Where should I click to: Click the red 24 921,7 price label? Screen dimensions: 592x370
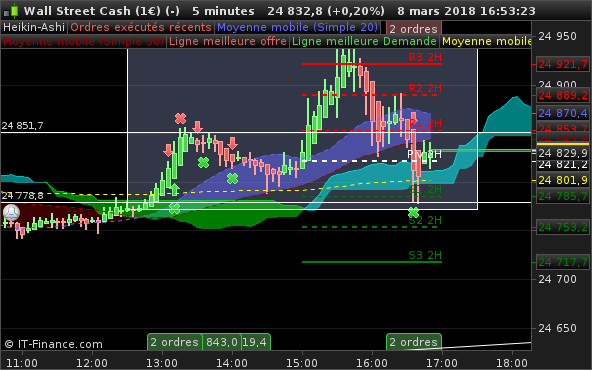click(x=563, y=64)
